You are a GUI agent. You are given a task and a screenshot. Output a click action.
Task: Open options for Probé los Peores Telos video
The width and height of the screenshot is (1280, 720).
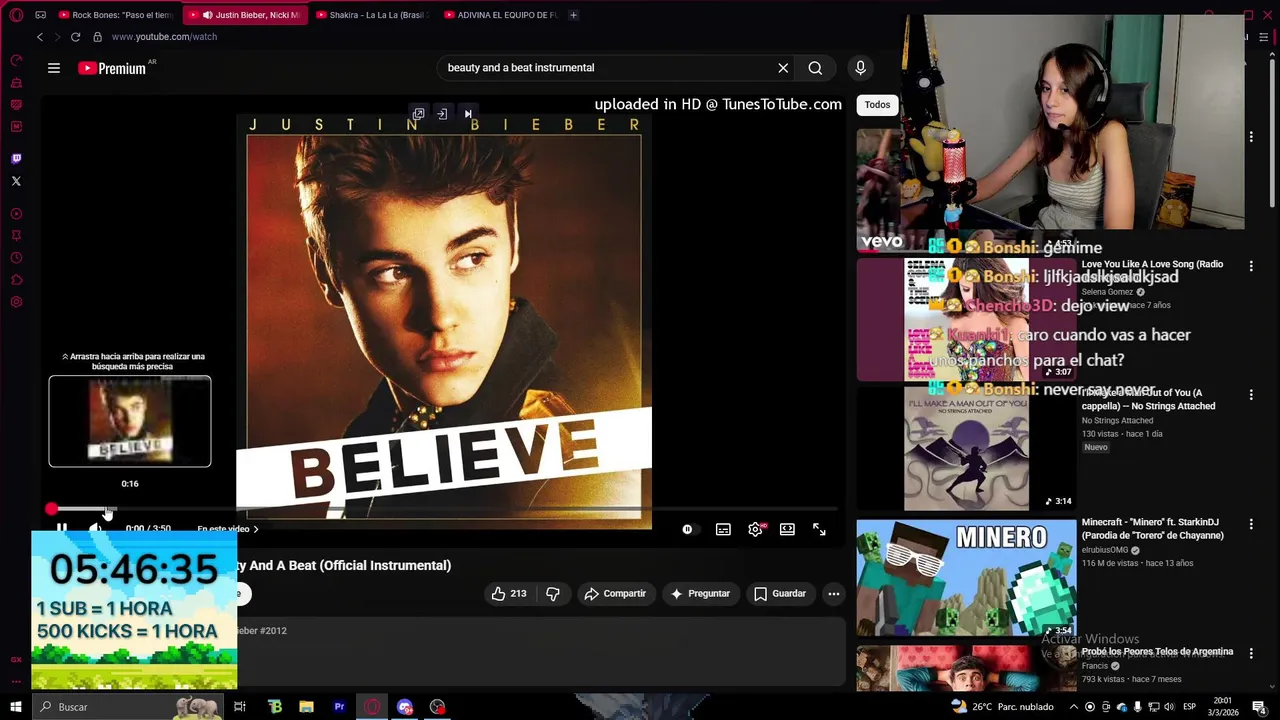1251,653
